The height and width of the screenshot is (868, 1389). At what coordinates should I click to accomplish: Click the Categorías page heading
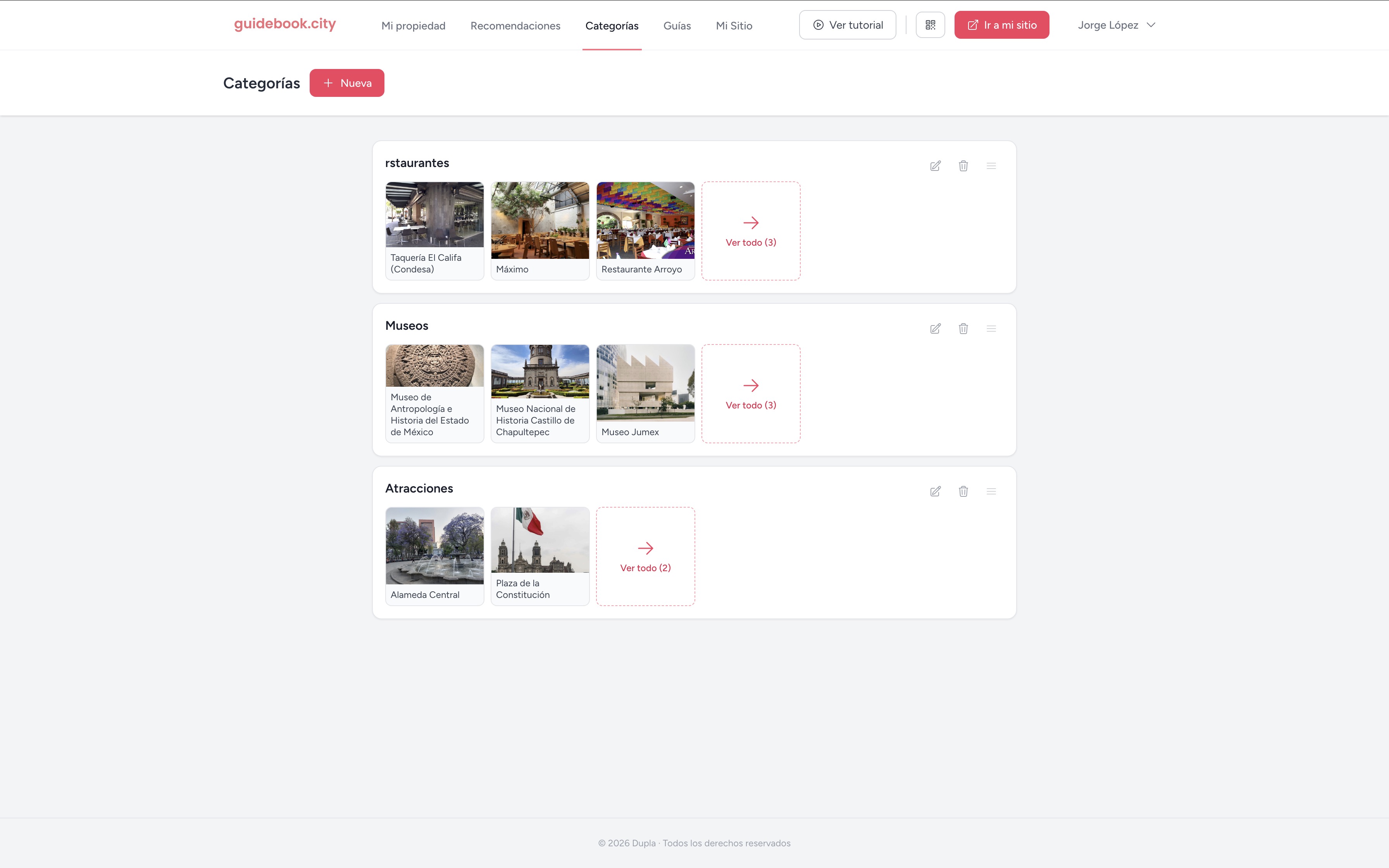tap(262, 83)
